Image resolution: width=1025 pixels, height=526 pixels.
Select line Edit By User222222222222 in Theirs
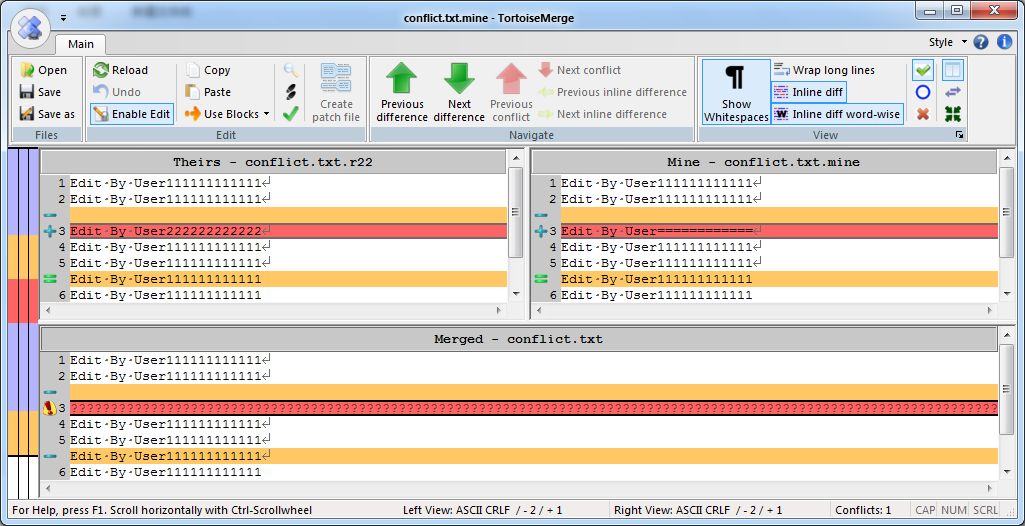288,231
